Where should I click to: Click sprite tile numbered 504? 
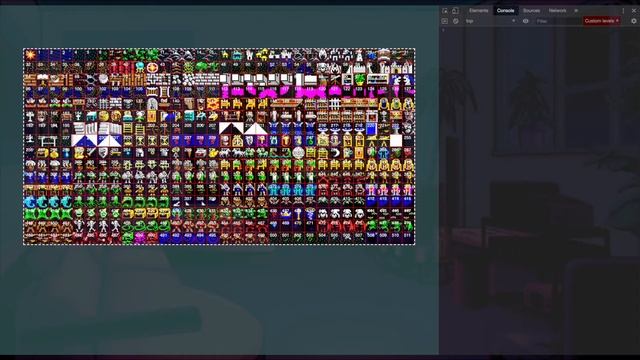tap(323, 238)
